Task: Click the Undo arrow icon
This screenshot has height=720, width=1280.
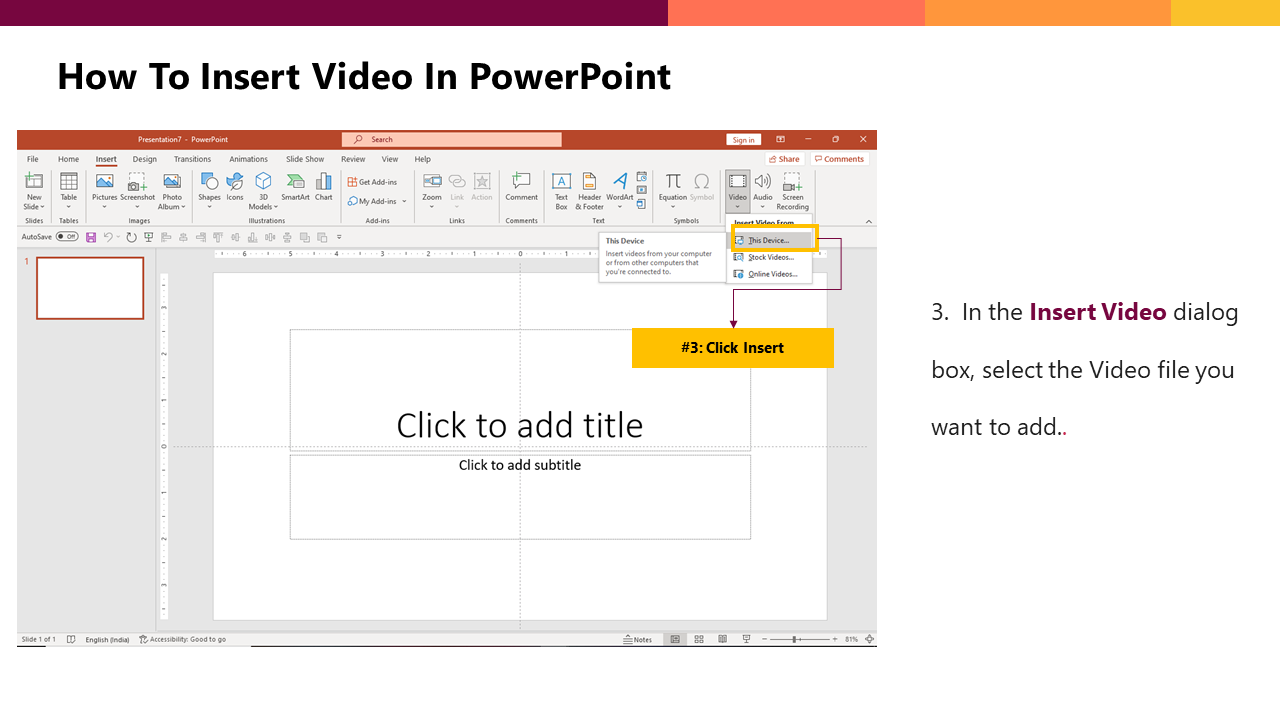Action: 108,237
